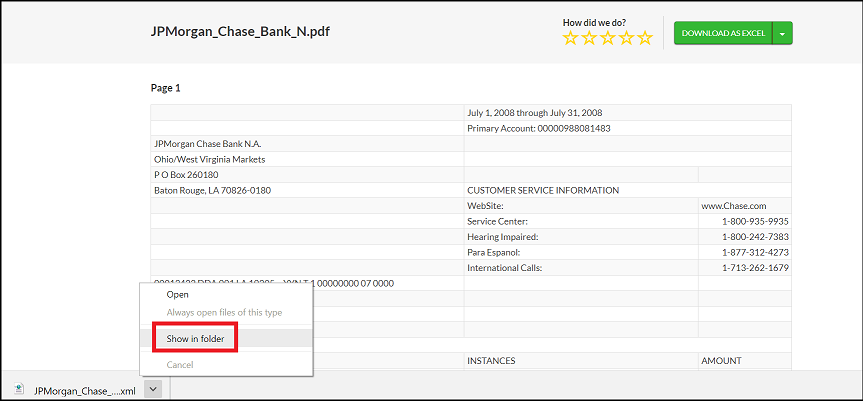Select Open in the context menu
Screen dimensions: 863x401
(177, 295)
